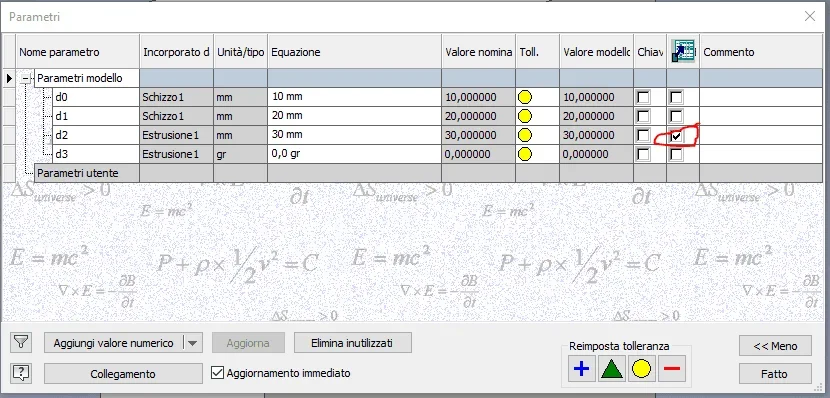
Task: Click d1 row yellow tolerance circle
Action: click(x=525, y=116)
